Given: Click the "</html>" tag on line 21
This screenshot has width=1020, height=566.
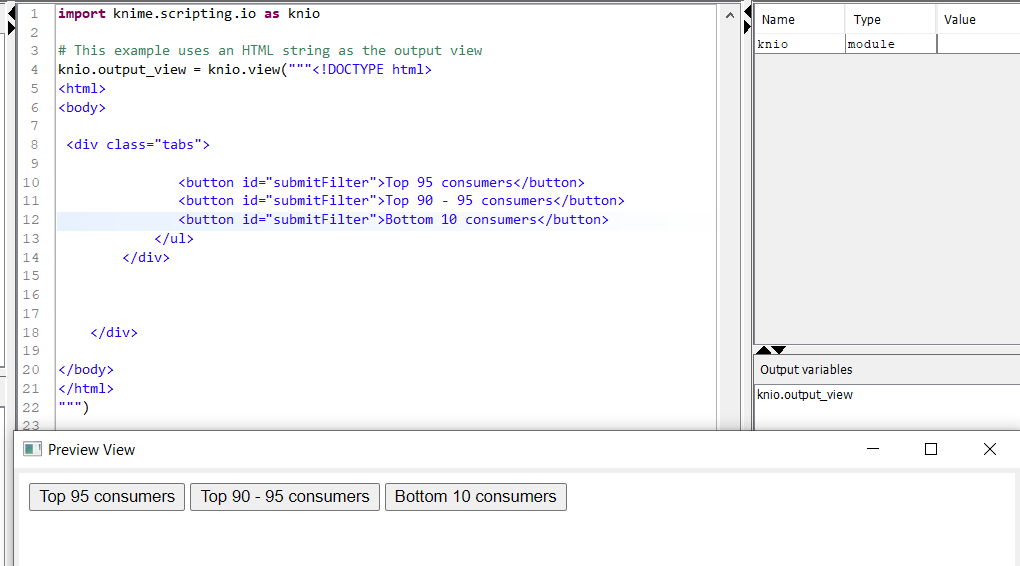Looking at the screenshot, I should tap(85, 388).
